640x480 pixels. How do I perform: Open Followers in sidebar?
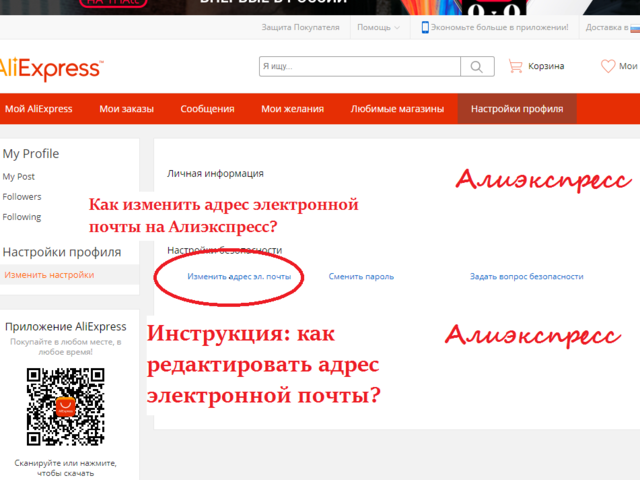coord(22,197)
